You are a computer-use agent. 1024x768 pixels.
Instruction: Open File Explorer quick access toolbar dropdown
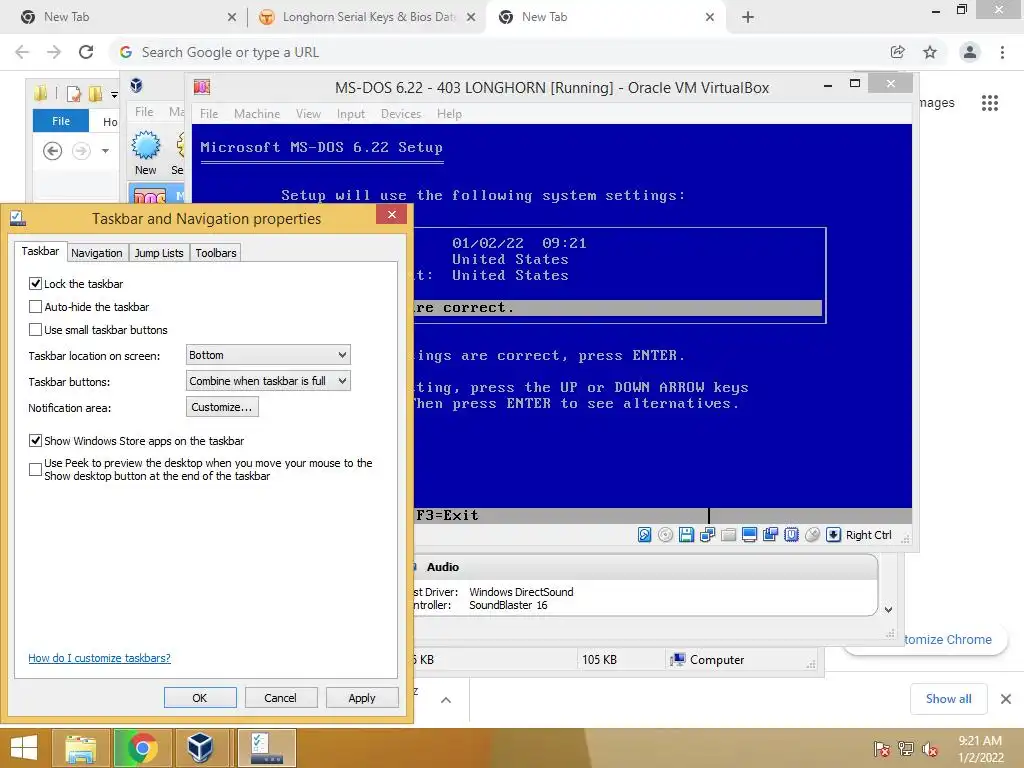[x=114, y=95]
